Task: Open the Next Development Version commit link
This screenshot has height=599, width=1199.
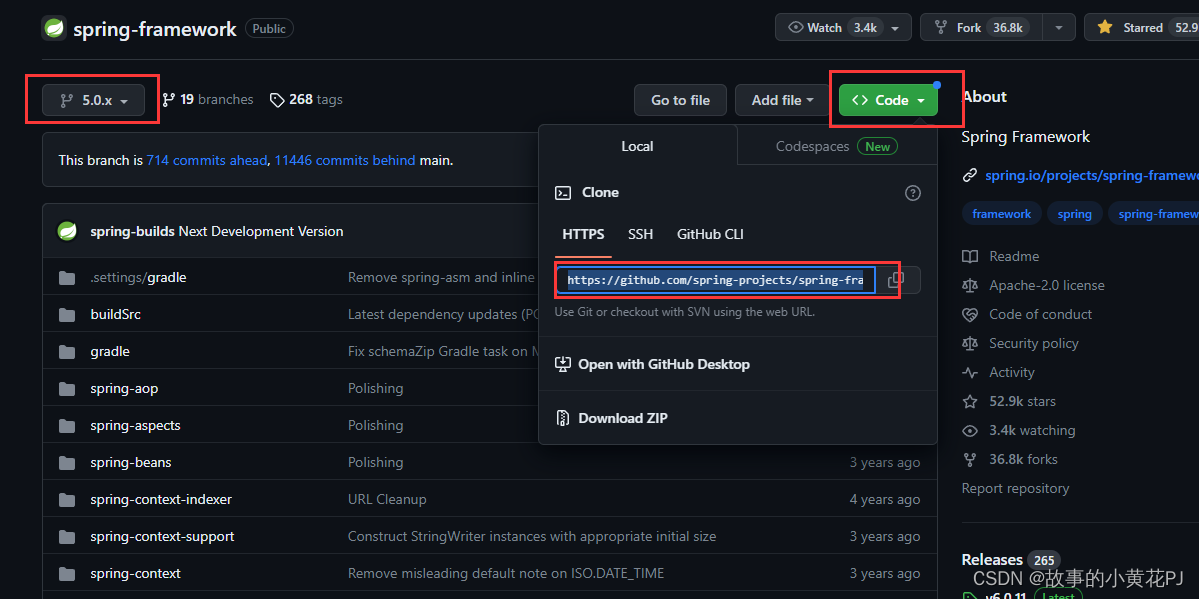Action: pyautogui.click(x=261, y=231)
